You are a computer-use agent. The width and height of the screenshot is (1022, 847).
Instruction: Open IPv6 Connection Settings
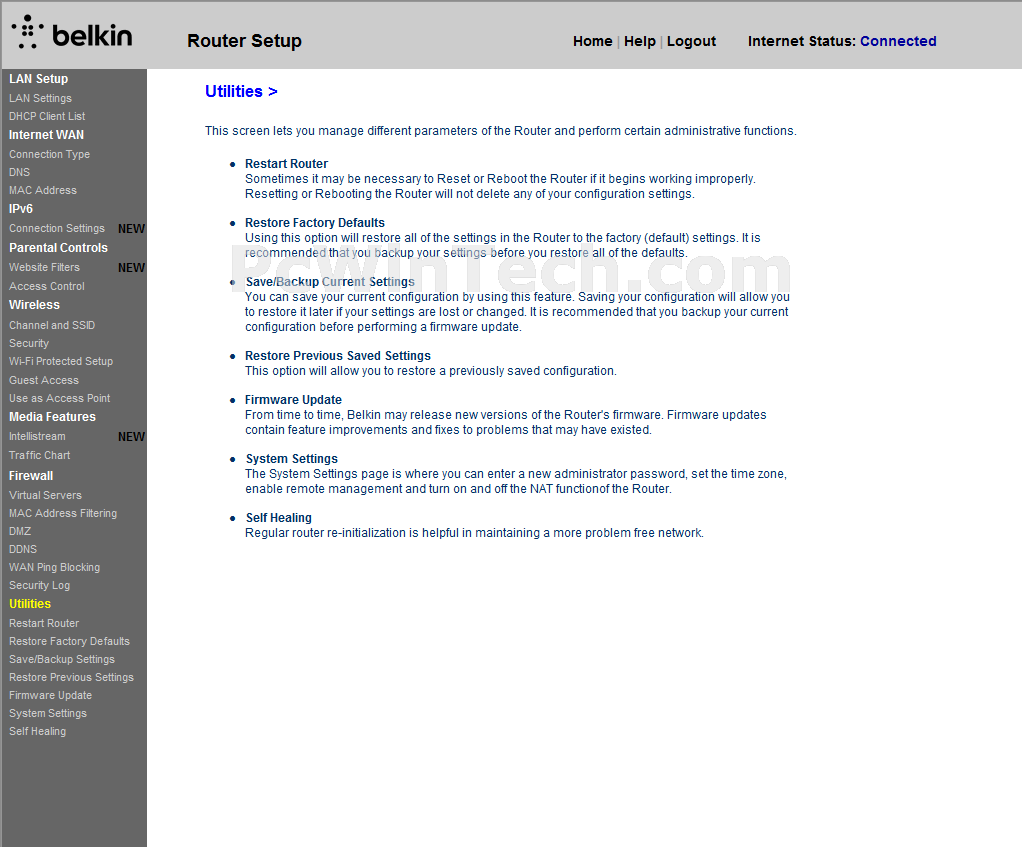pos(57,229)
